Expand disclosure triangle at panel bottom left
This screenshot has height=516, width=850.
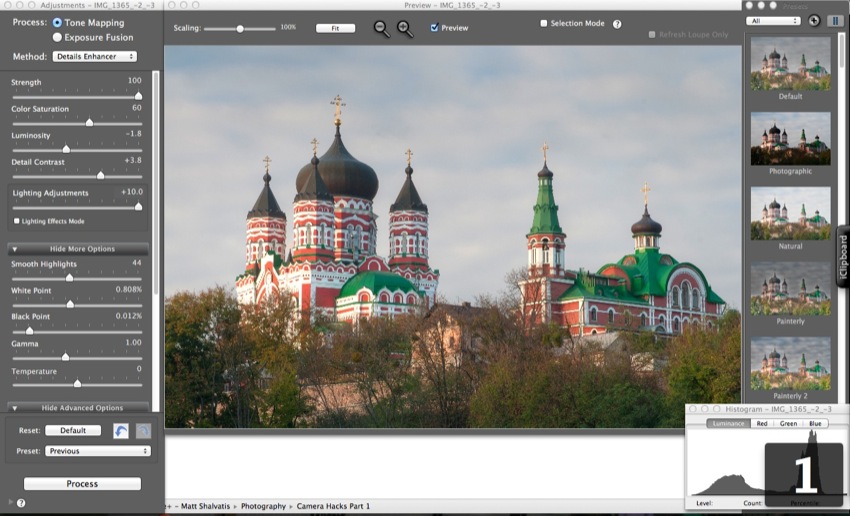point(11,502)
